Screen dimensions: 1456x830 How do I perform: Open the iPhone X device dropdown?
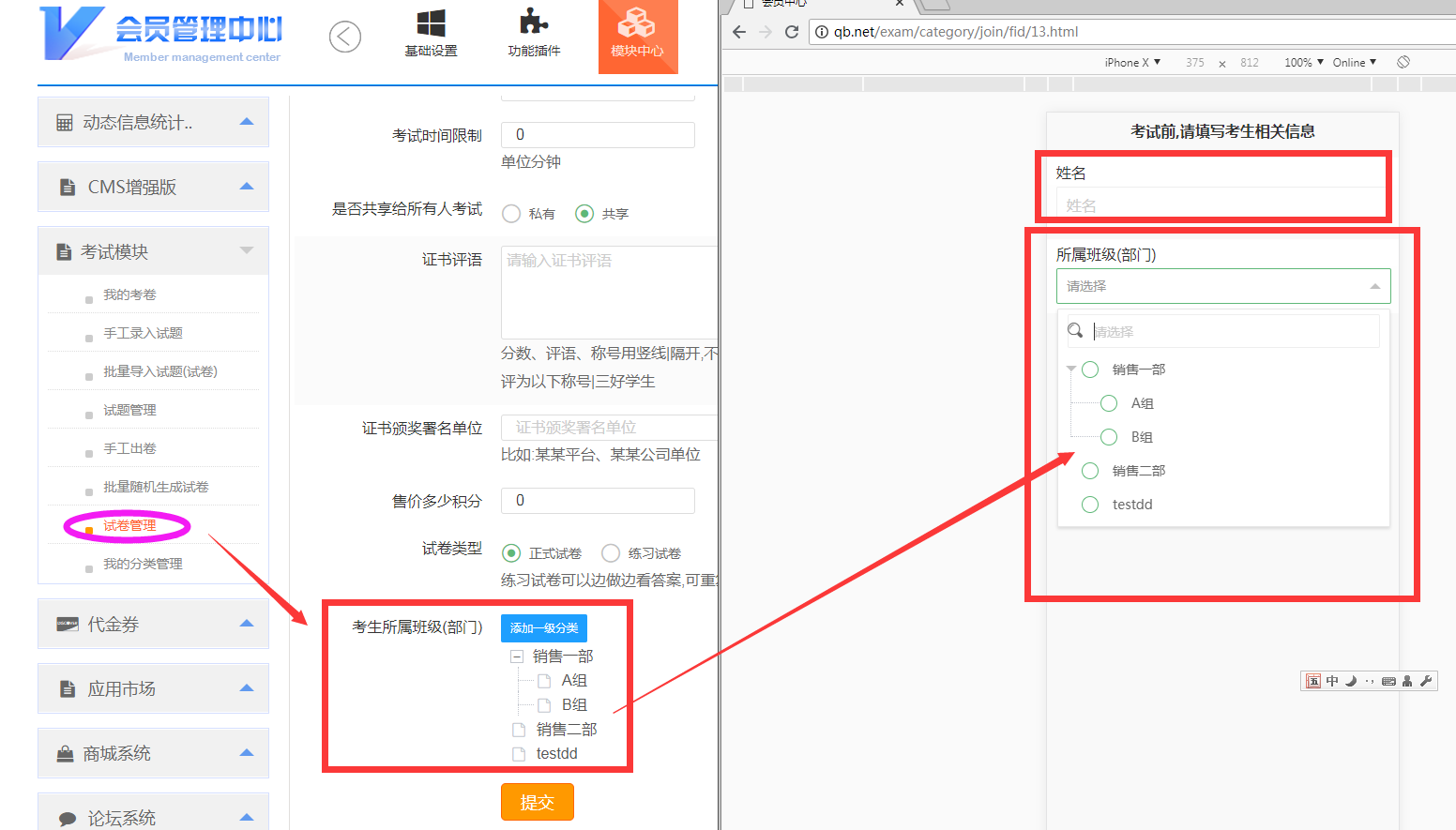1132,63
